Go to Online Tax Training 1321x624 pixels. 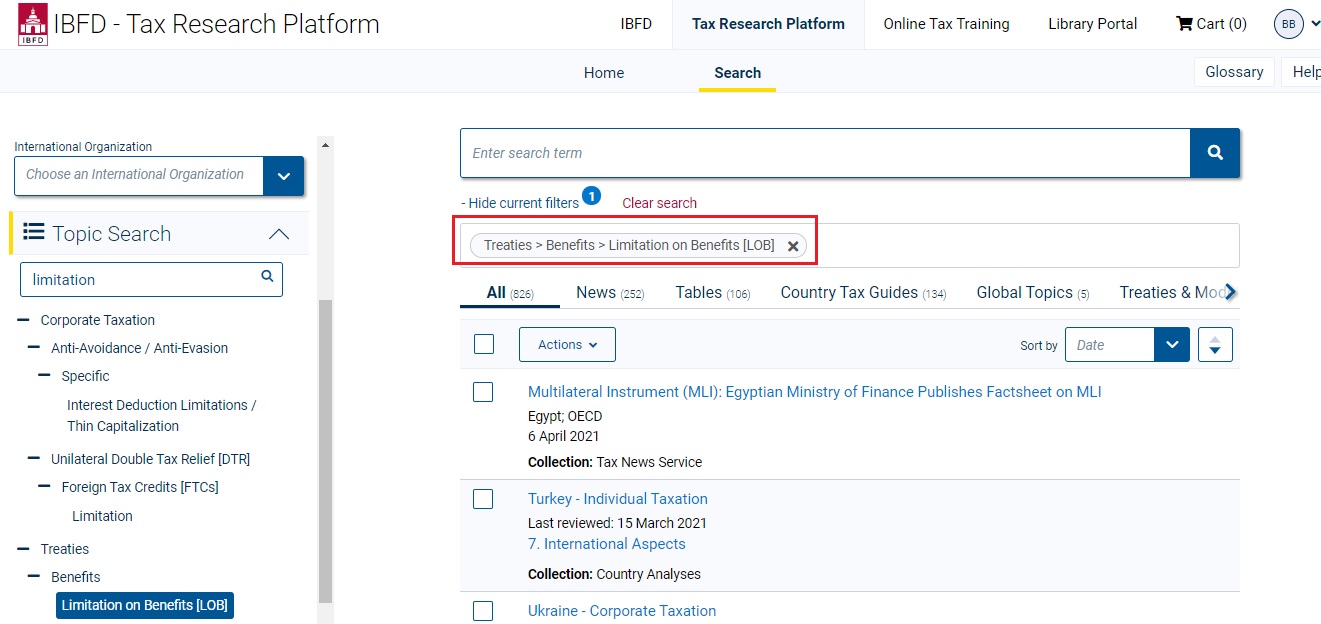point(946,24)
